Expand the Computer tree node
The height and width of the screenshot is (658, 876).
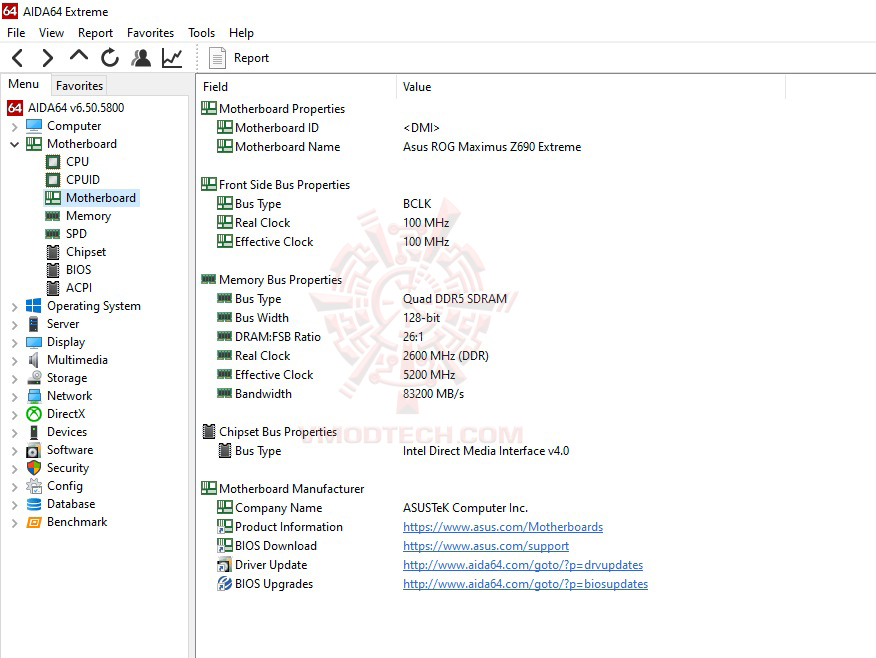[x=15, y=127]
